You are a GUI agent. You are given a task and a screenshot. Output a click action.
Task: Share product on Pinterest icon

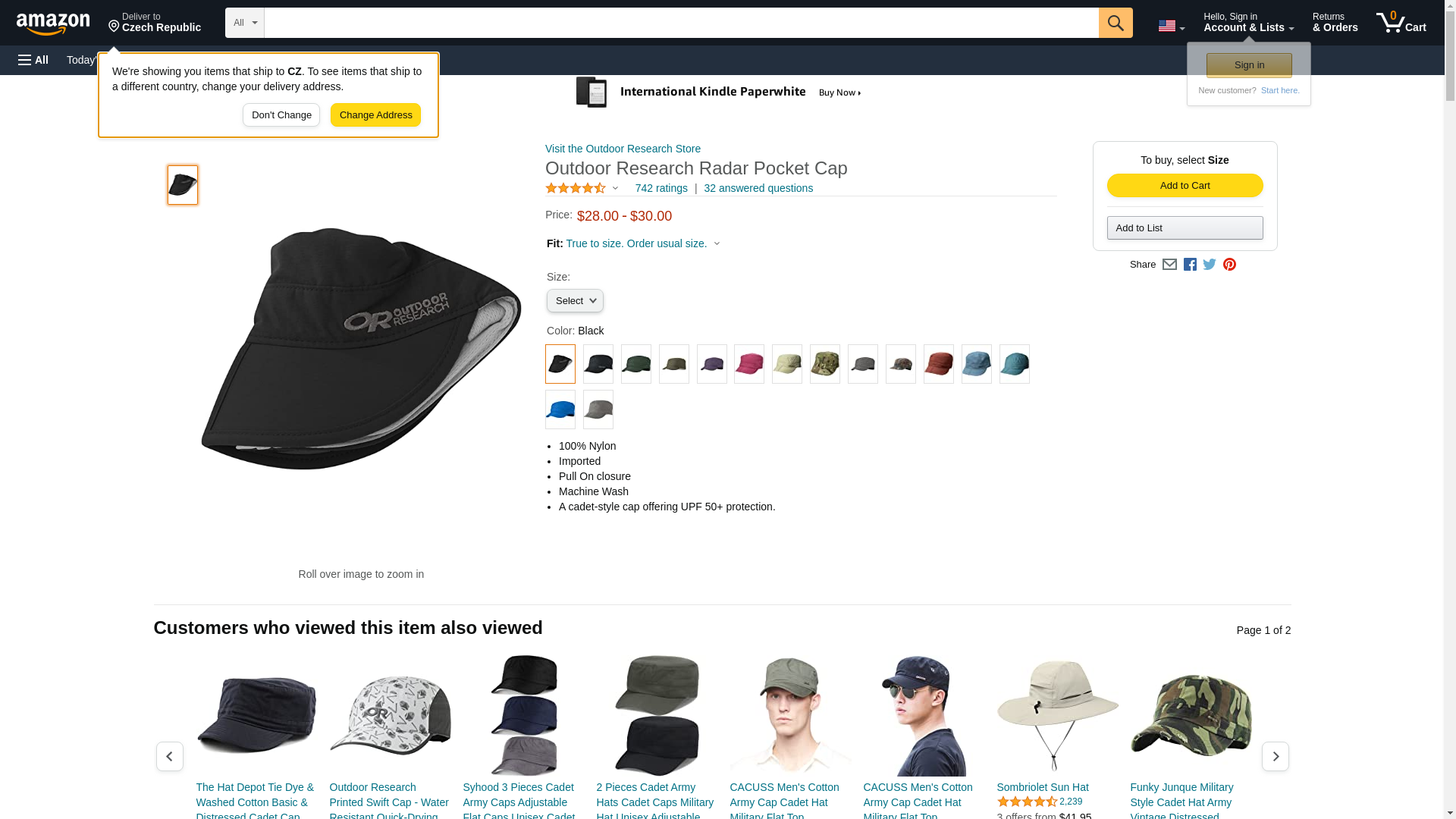pos(1229,265)
